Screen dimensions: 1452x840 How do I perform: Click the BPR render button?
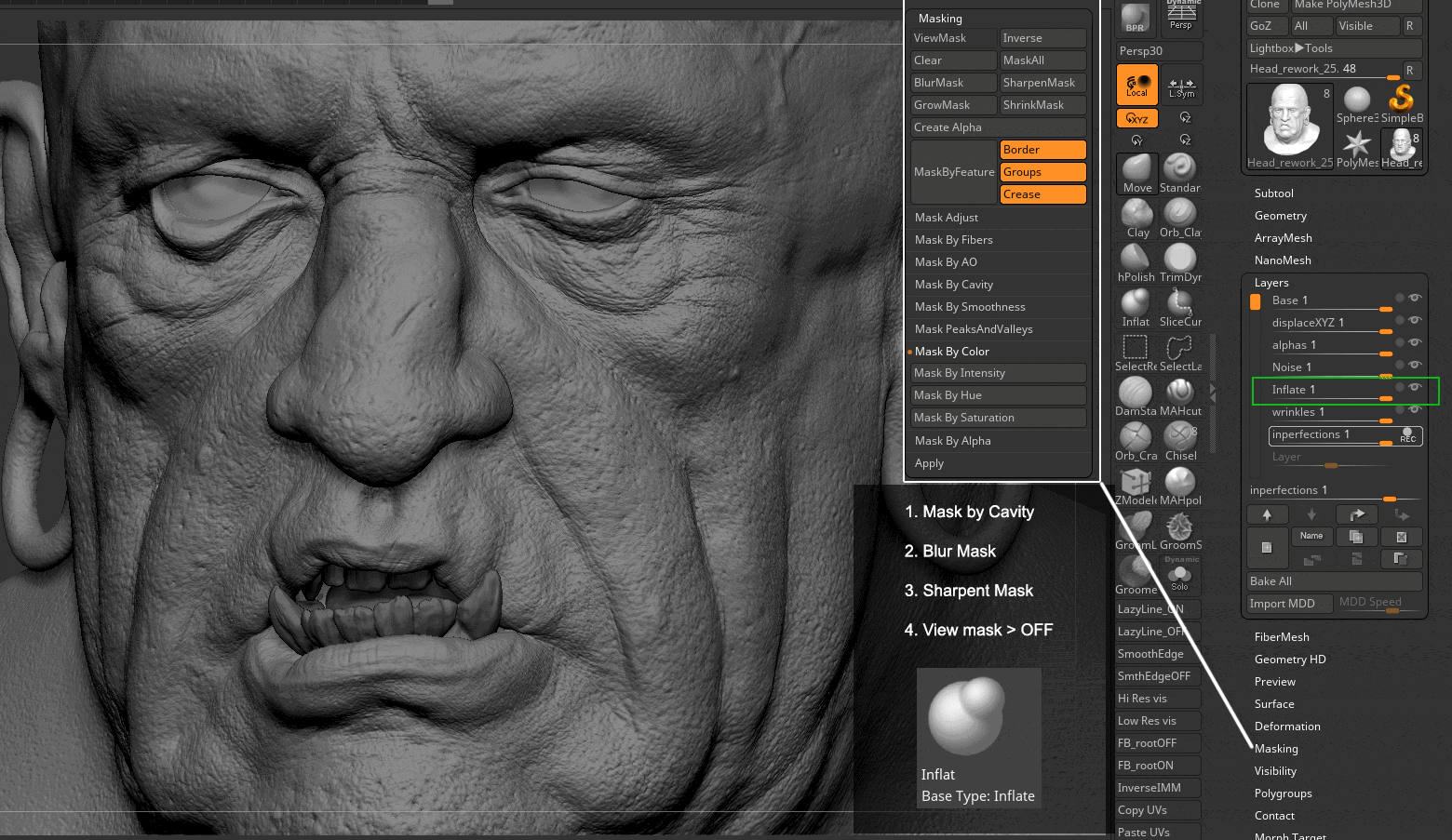1136,17
